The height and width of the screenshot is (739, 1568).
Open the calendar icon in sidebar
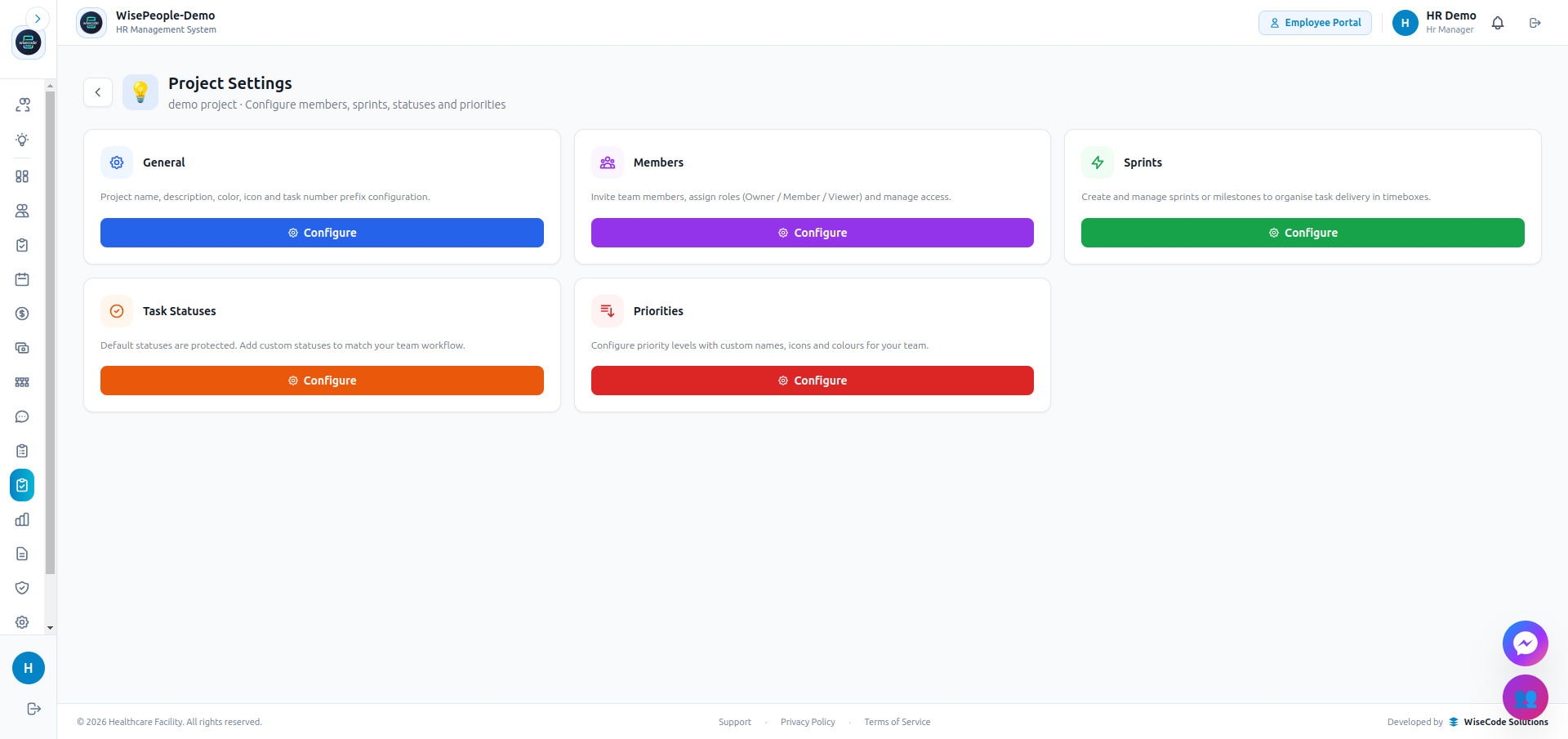pyautogui.click(x=22, y=279)
